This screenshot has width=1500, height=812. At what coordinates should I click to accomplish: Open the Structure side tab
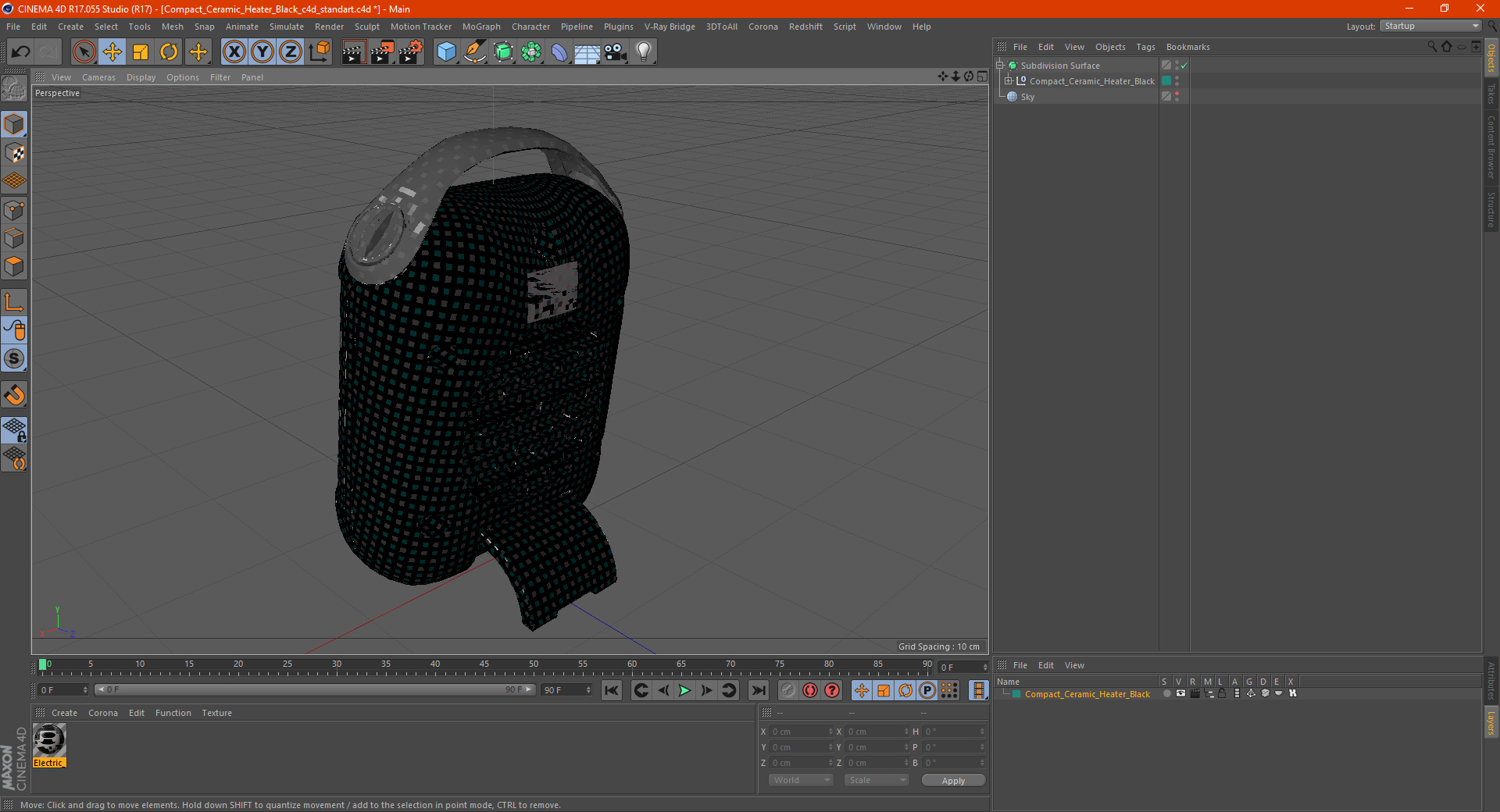point(1491,210)
